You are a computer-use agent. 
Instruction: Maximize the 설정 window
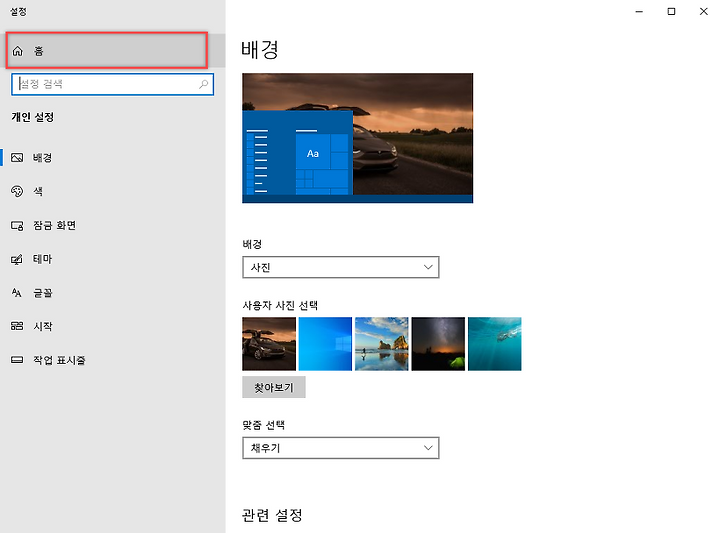671,11
